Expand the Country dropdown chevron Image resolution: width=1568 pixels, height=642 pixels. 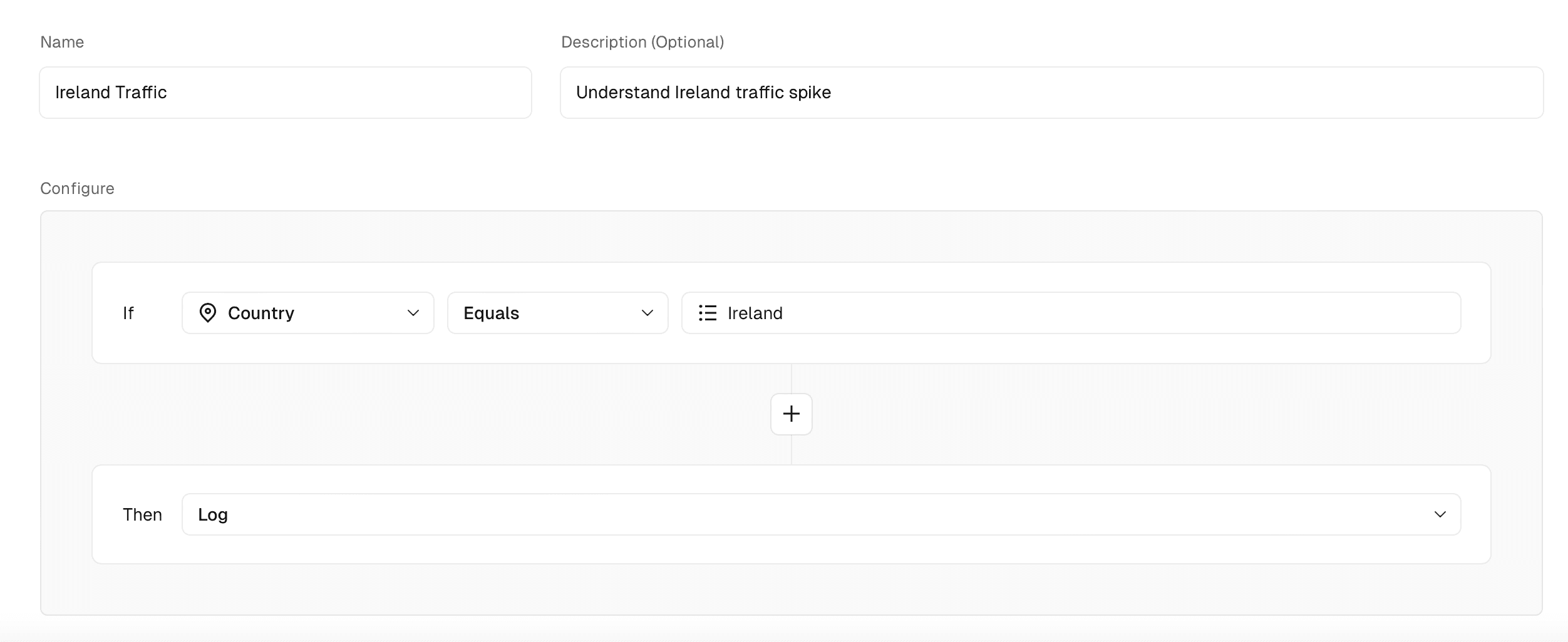pyautogui.click(x=413, y=313)
